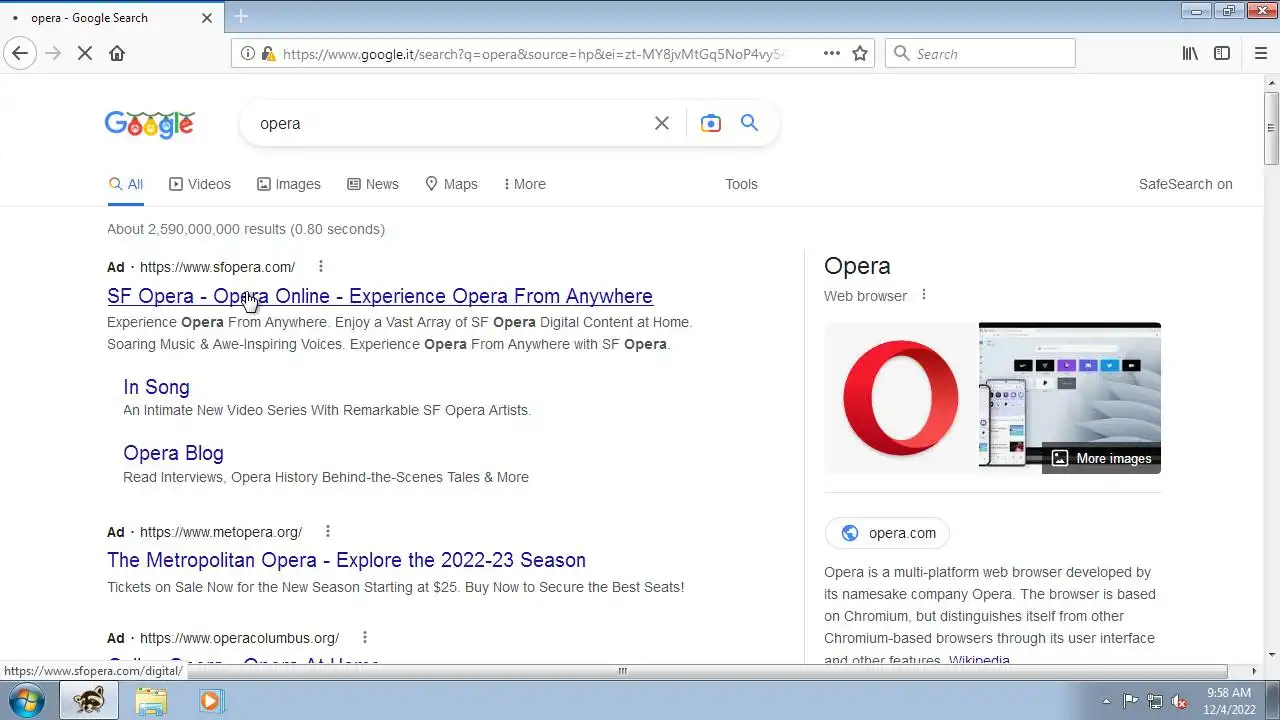Click the padlock warning connection icon
The width and height of the screenshot is (1280, 720).
coord(268,54)
